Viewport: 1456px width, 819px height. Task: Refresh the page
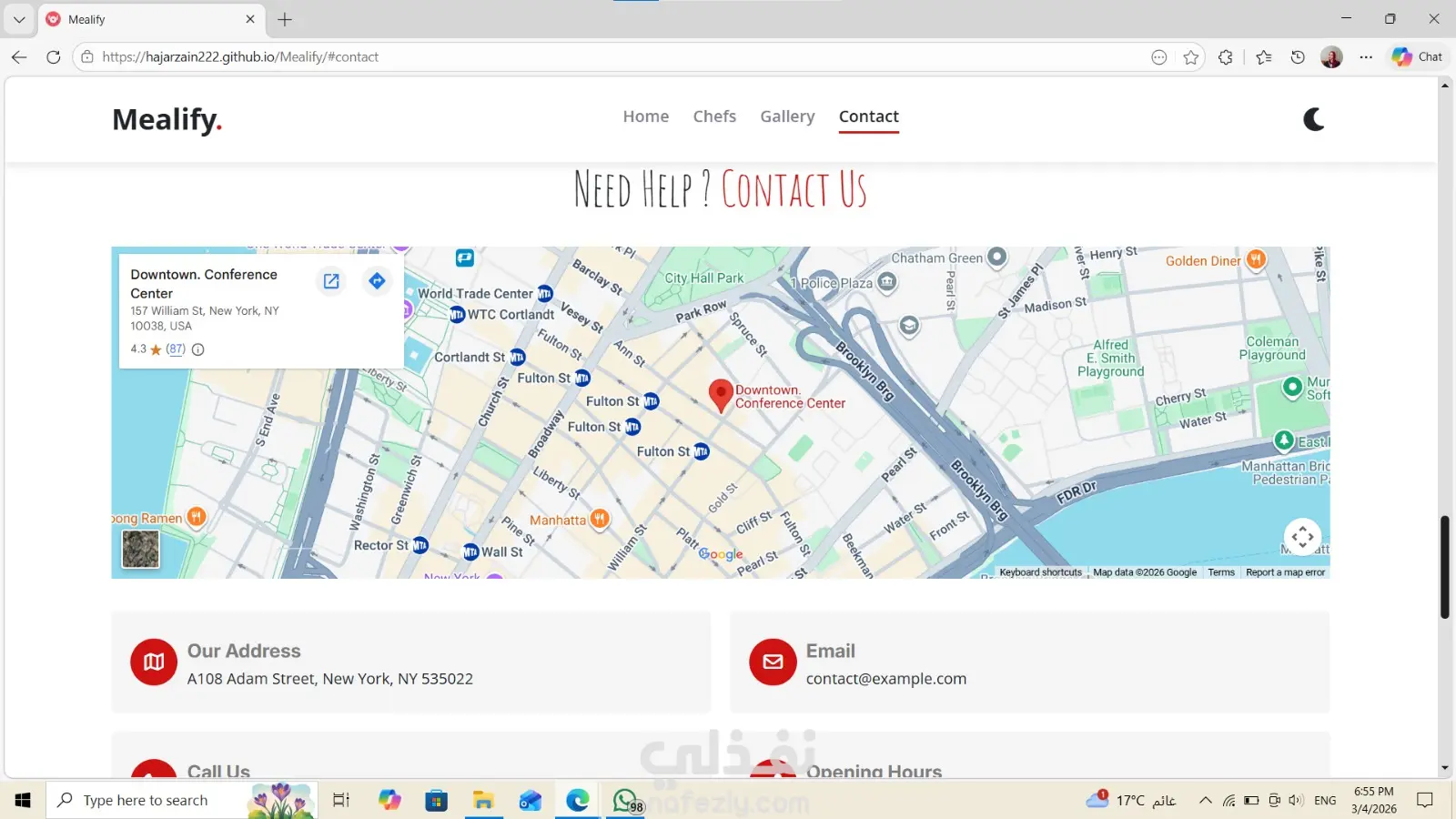(x=54, y=56)
